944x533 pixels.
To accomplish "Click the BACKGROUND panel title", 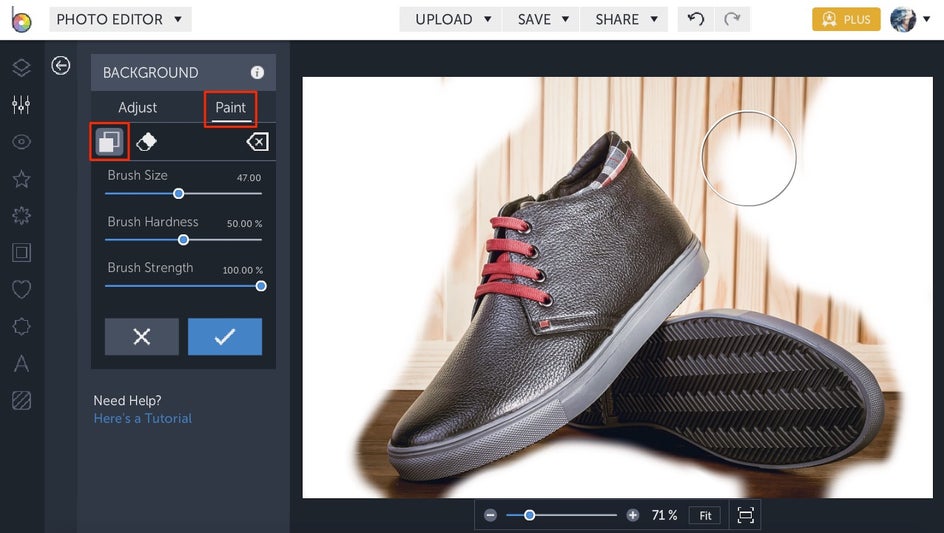I will tap(151, 73).
